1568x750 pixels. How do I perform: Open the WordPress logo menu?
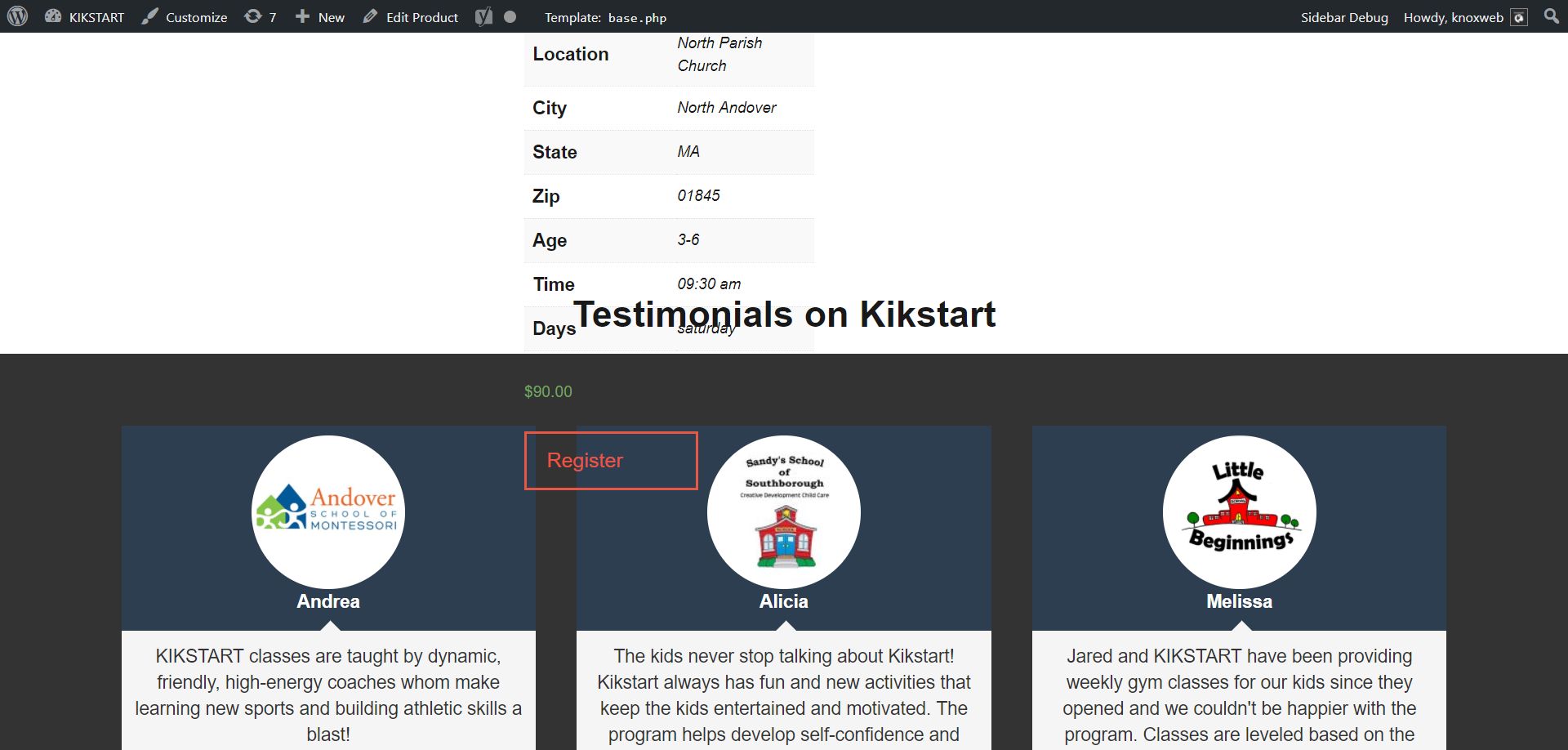pos(17,16)
